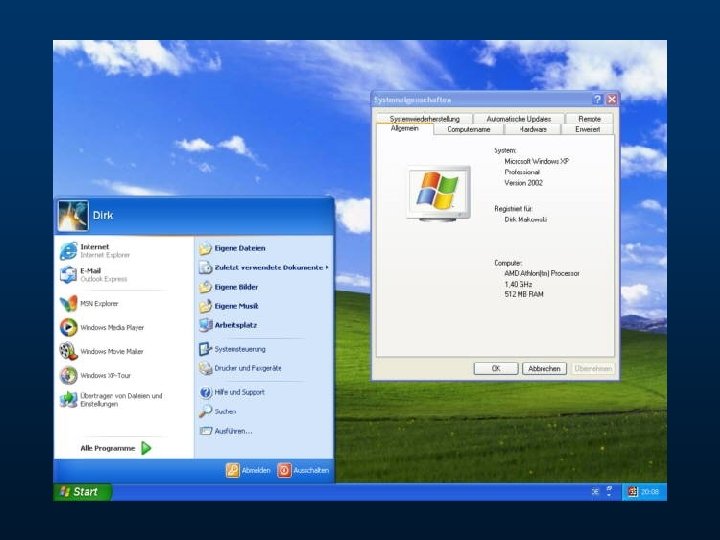The image size is (720, 540).
Task: Start Windows Media Player icon
Action: [68, 327]
